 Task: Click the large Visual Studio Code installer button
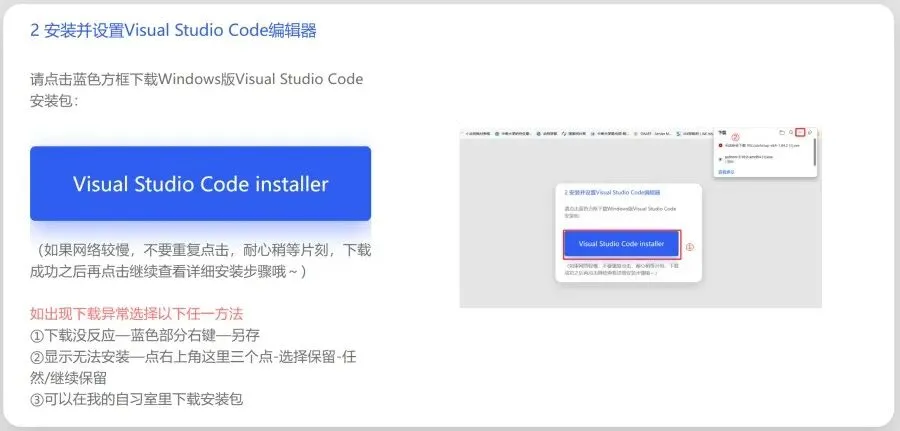click(x=200, y=184)
